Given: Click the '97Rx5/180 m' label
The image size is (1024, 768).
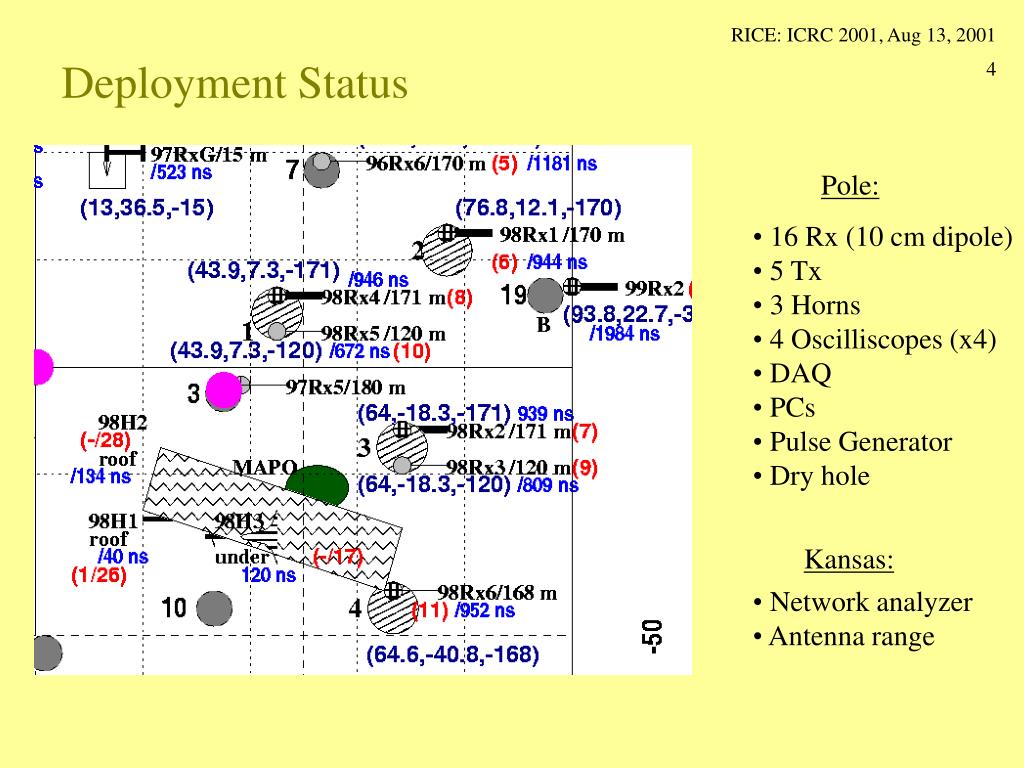Looking at the screenshot, I should (345, 387).
